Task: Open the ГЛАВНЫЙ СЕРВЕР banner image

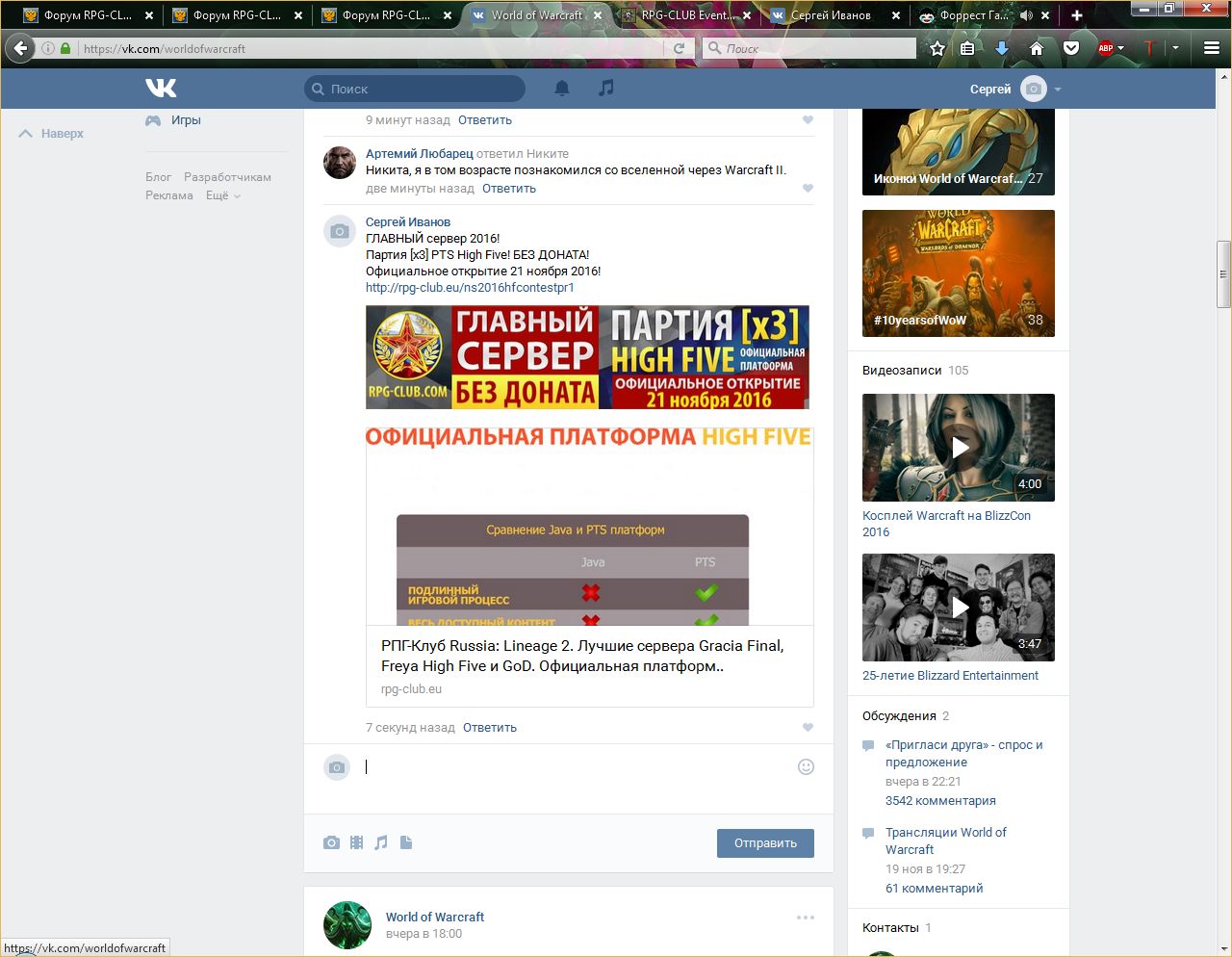Action: [x=587, y=357]
